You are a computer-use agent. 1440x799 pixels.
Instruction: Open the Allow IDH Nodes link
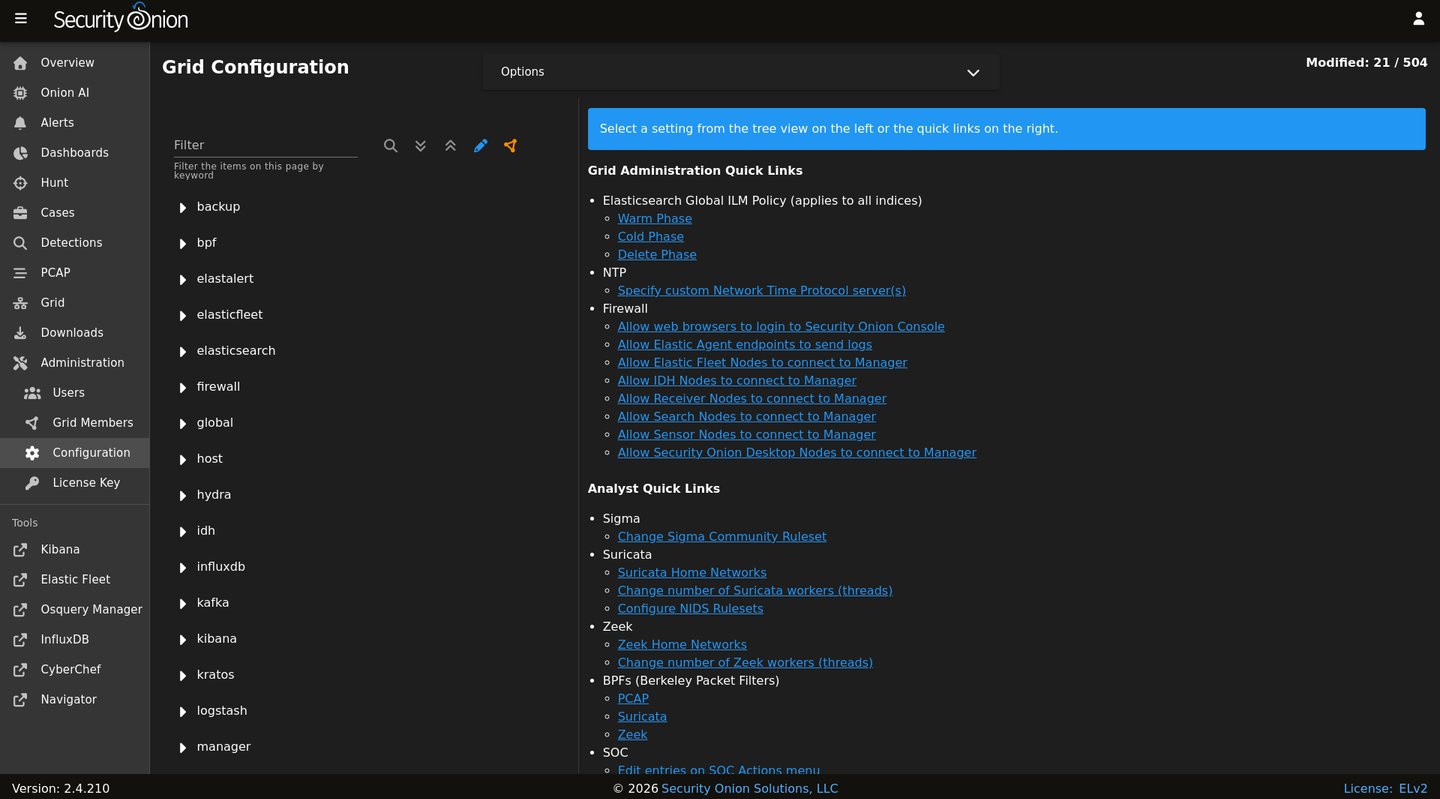point(737,381)
